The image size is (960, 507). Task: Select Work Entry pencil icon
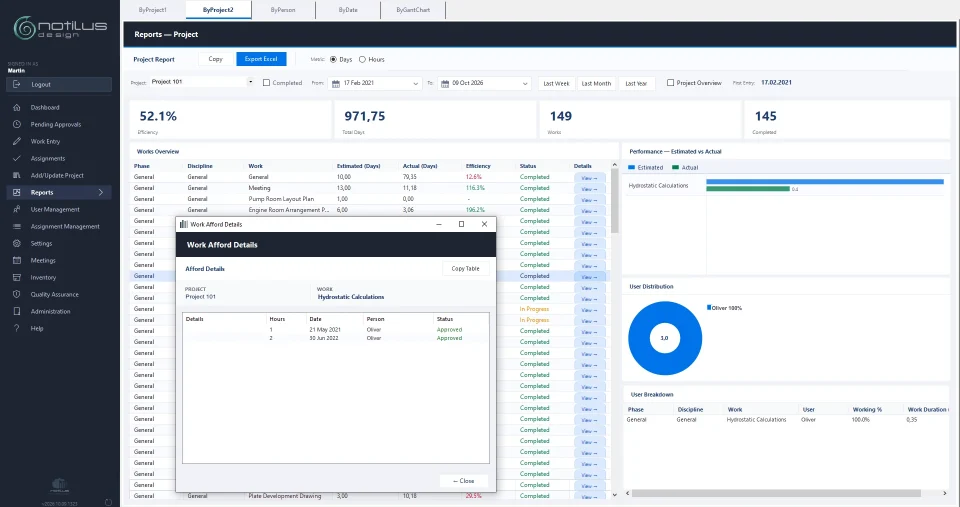point(17,141)
